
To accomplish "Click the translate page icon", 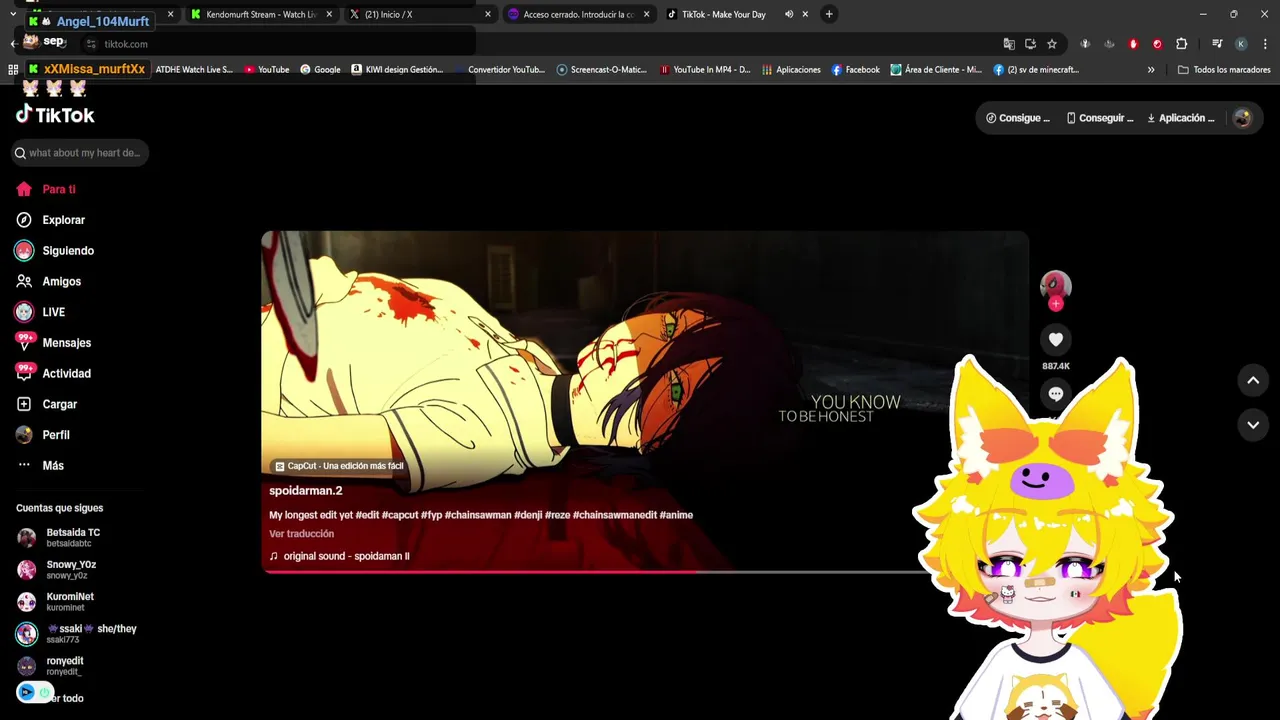I will point(1009,44).
